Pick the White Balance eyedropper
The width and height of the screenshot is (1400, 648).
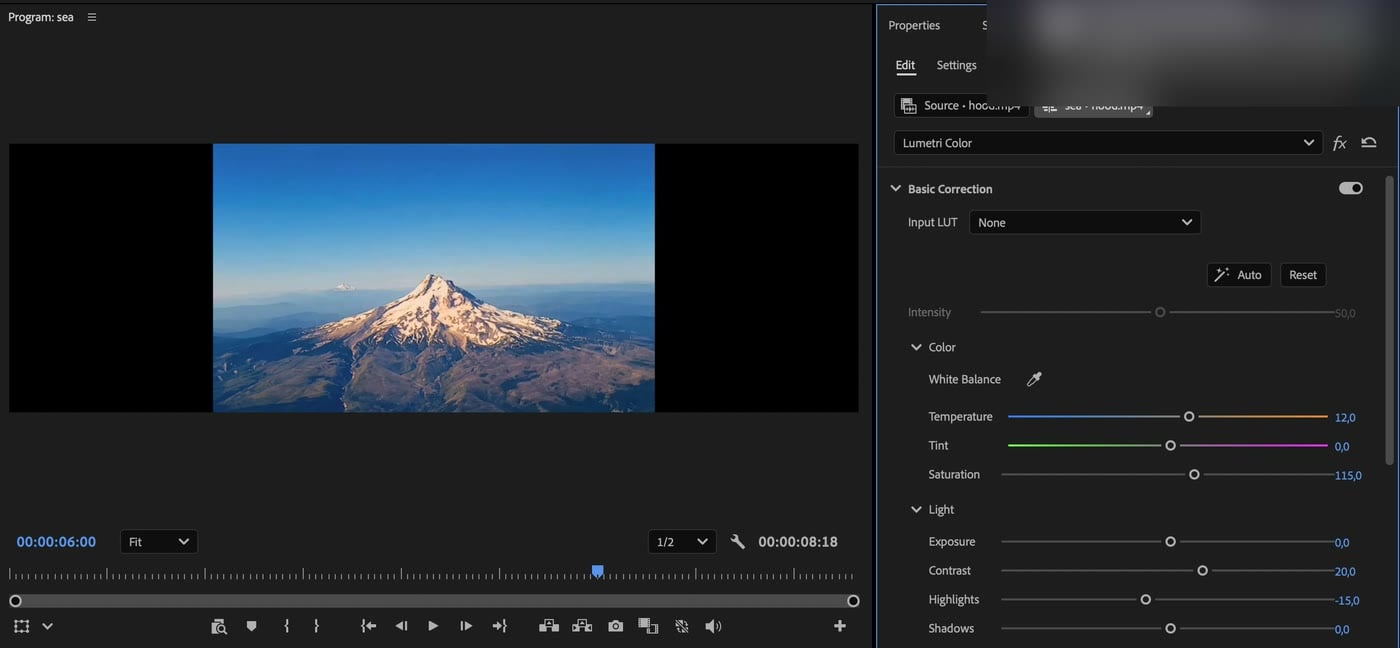coord(1034,379)
